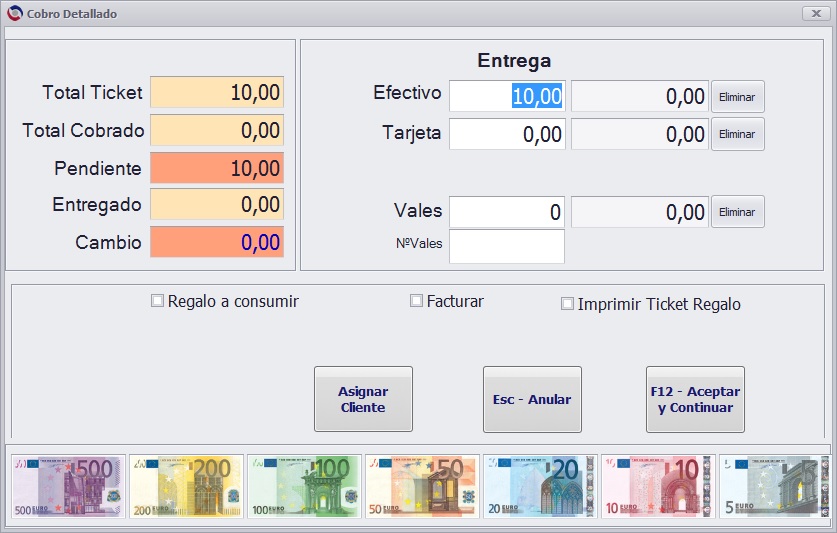The image size is (837, 533).
Task: Add a 10 euro banknote
Action: tap(658, 486)
